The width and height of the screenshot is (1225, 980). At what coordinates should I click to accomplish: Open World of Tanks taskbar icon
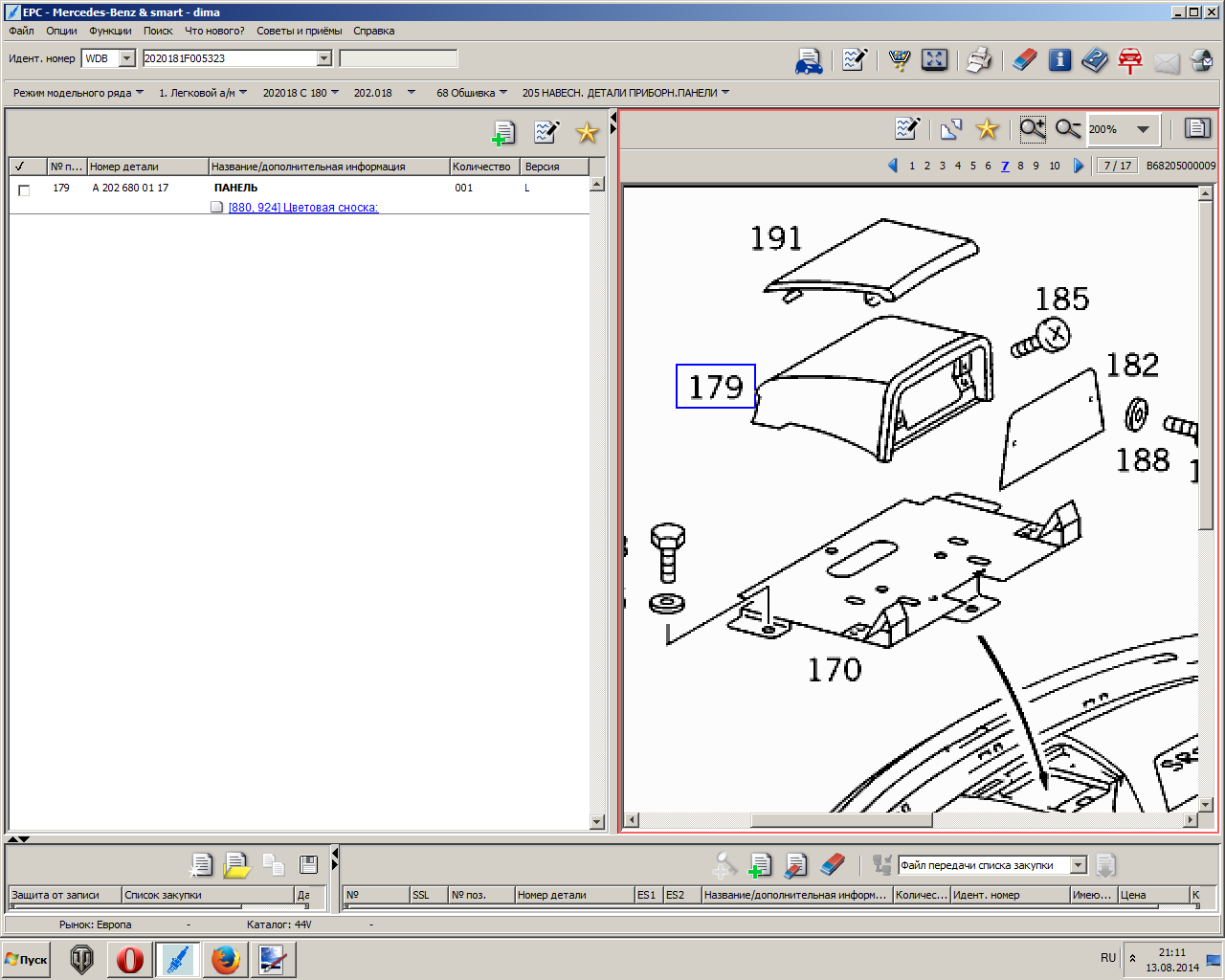pyautogui.click(x=82, y=959)
